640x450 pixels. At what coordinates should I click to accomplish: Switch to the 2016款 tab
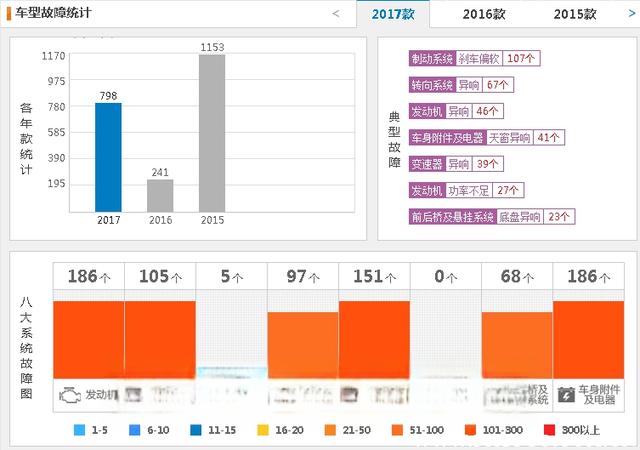click(x=484, y=14)
